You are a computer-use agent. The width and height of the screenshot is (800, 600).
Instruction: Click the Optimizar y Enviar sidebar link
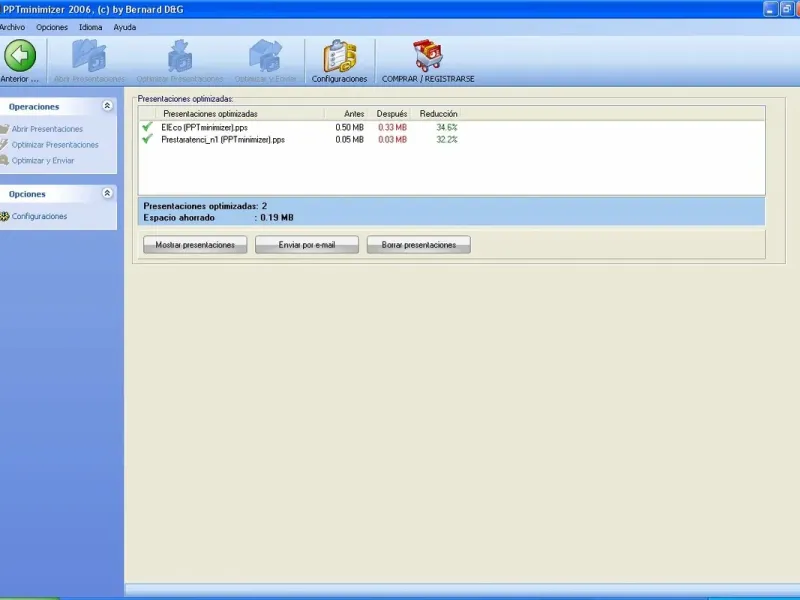[43, 160]
